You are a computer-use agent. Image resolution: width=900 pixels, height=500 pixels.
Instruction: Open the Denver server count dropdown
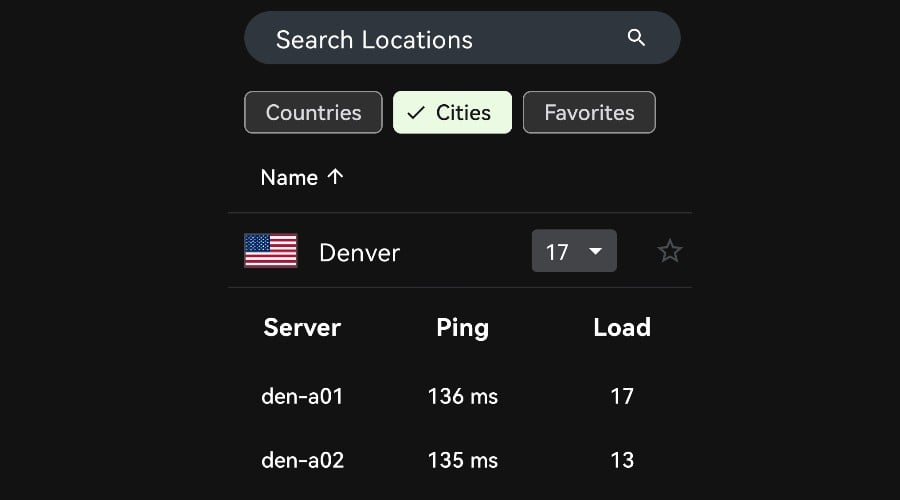point(573,251)
